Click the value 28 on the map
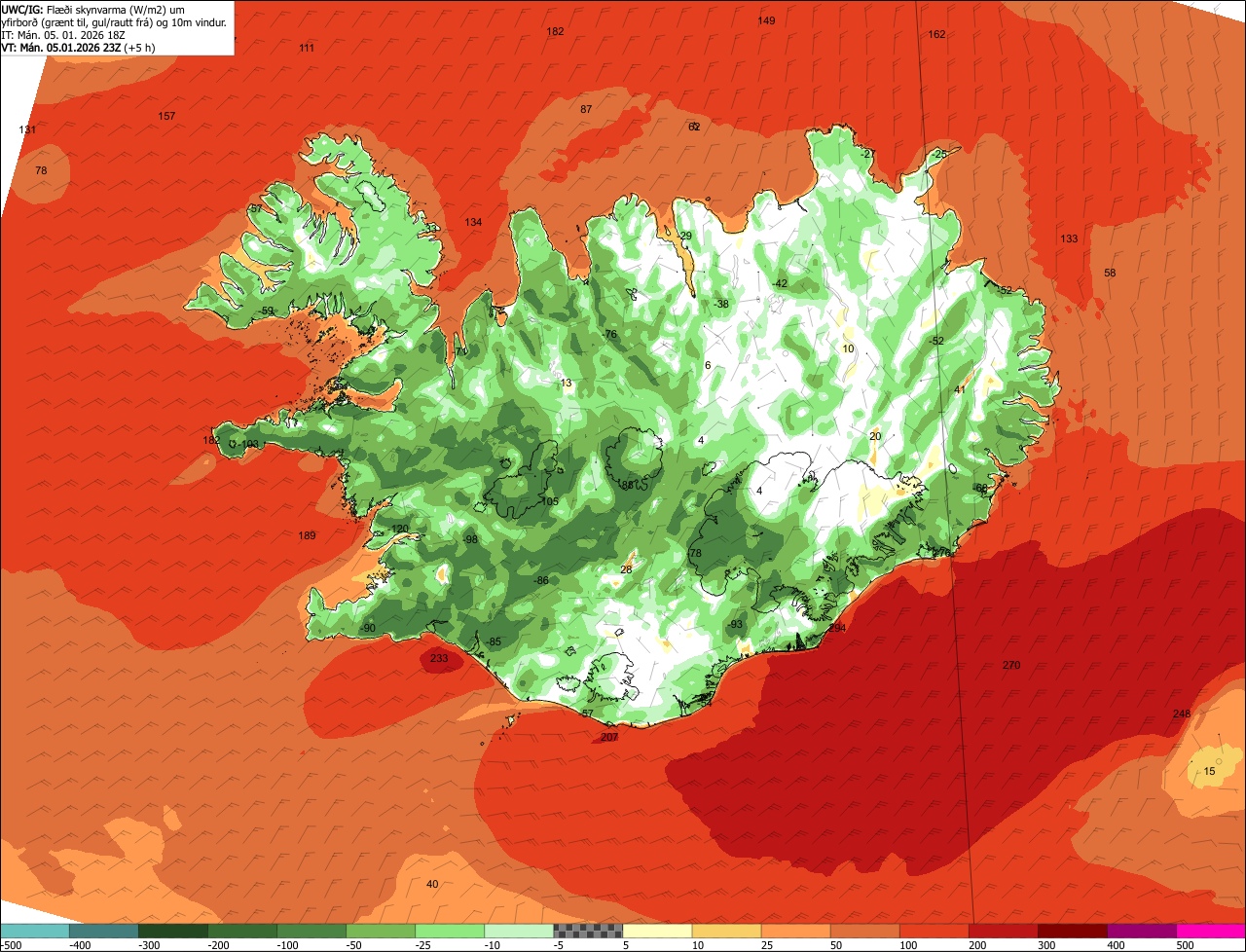Screen dimensions: 1246x952 pos(626,569)
